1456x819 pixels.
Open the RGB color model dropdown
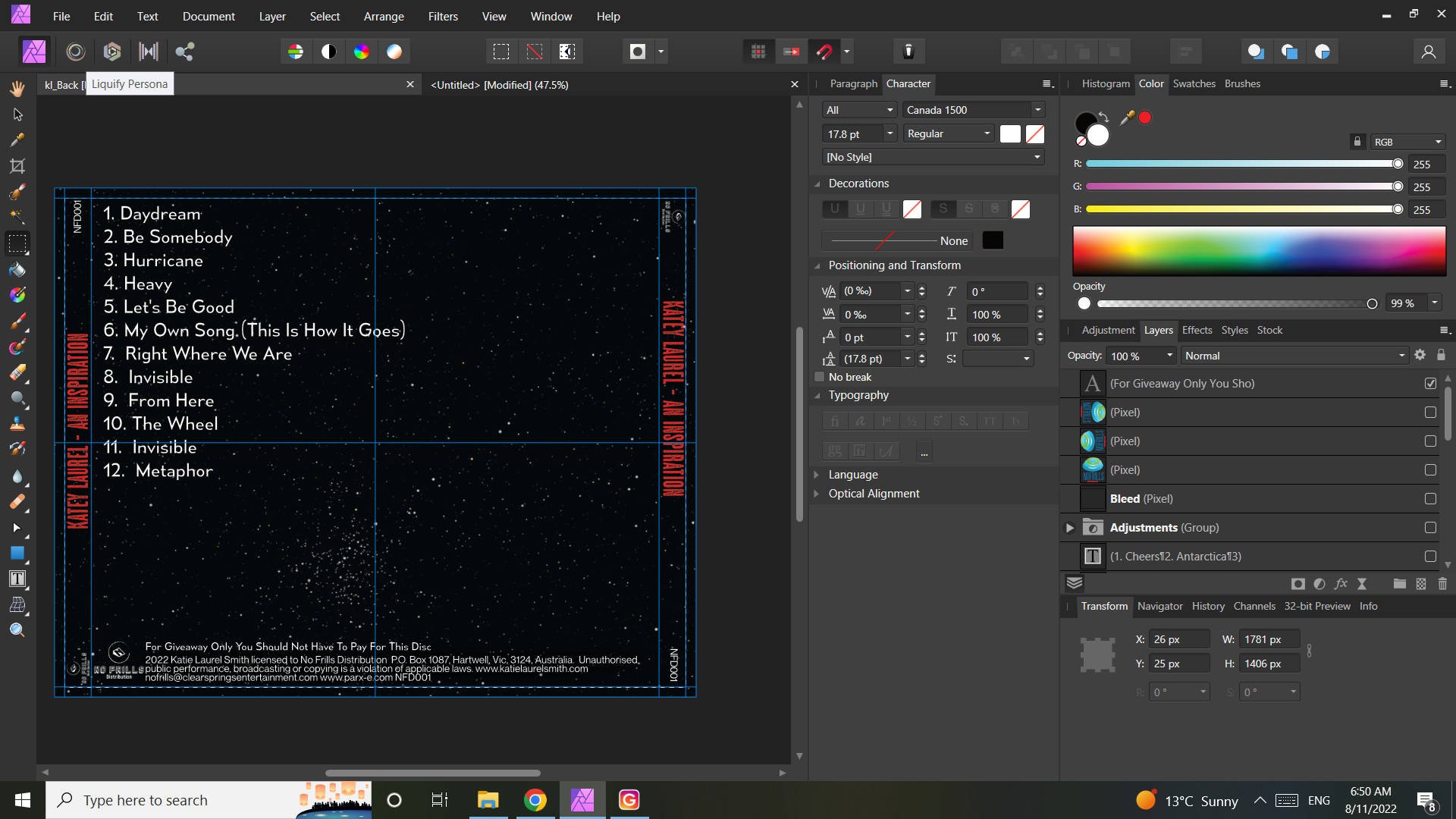click(1407, 142)
